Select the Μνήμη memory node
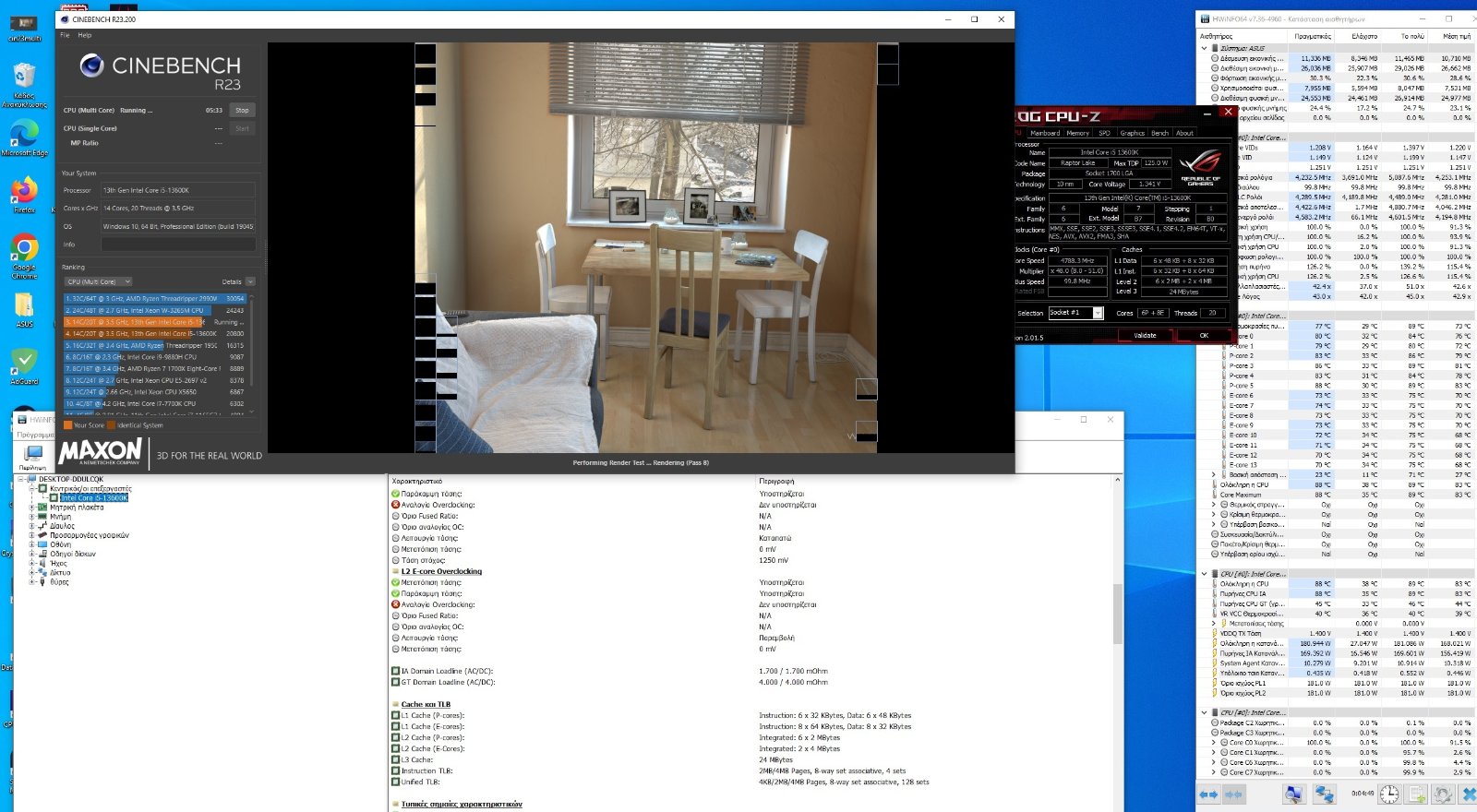Viewport: 1477px width, 812px height. pyautogui.click(x=61, y=517)
